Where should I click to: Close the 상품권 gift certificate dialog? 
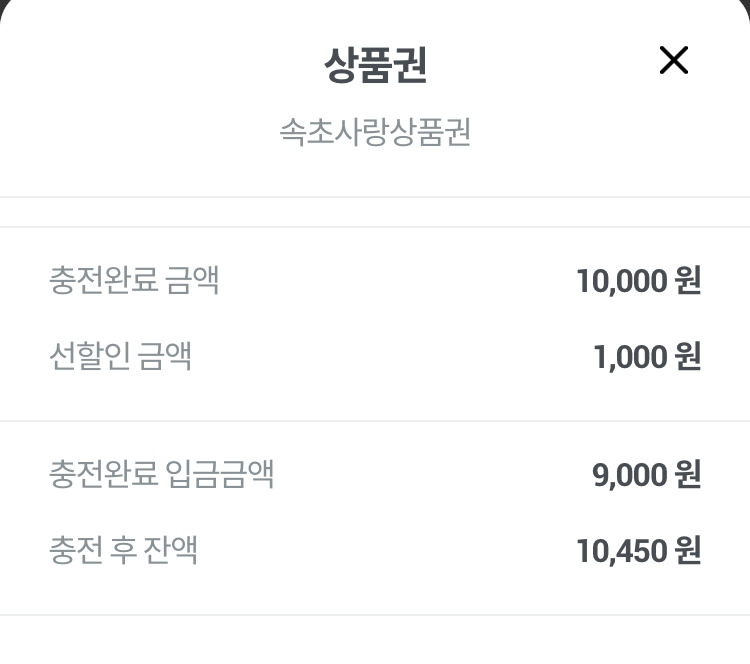[x=674, y=61]
